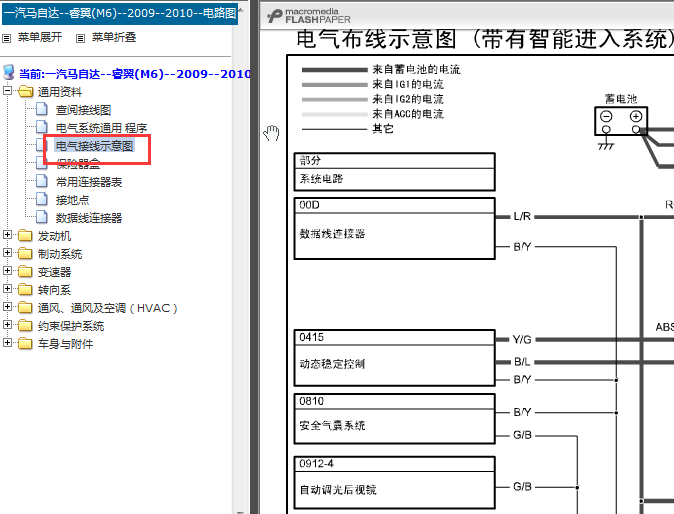Expand the 约束保护系统 folder
The image size is (674, 514).
pyautogui.click(x=7, y=325)
